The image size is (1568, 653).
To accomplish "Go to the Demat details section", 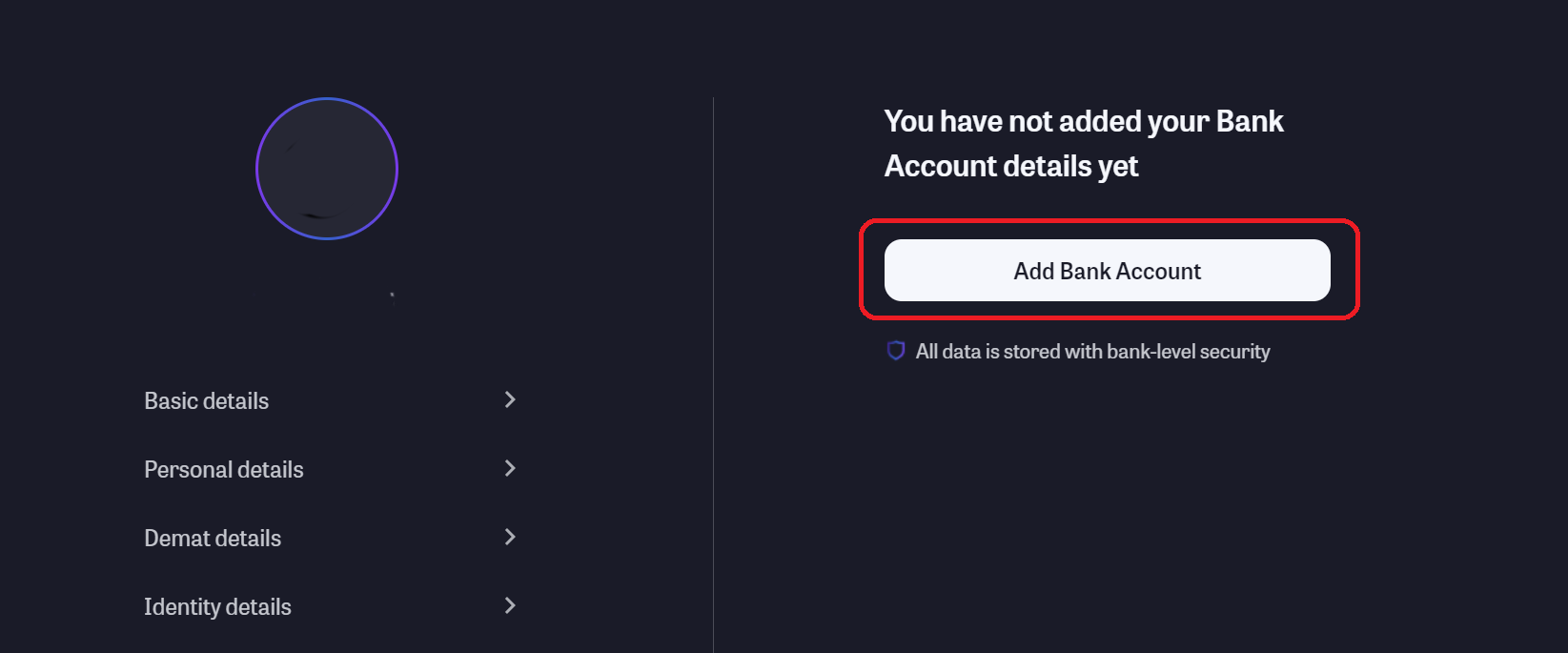I will pyautogui.click(x=213, y=539).
